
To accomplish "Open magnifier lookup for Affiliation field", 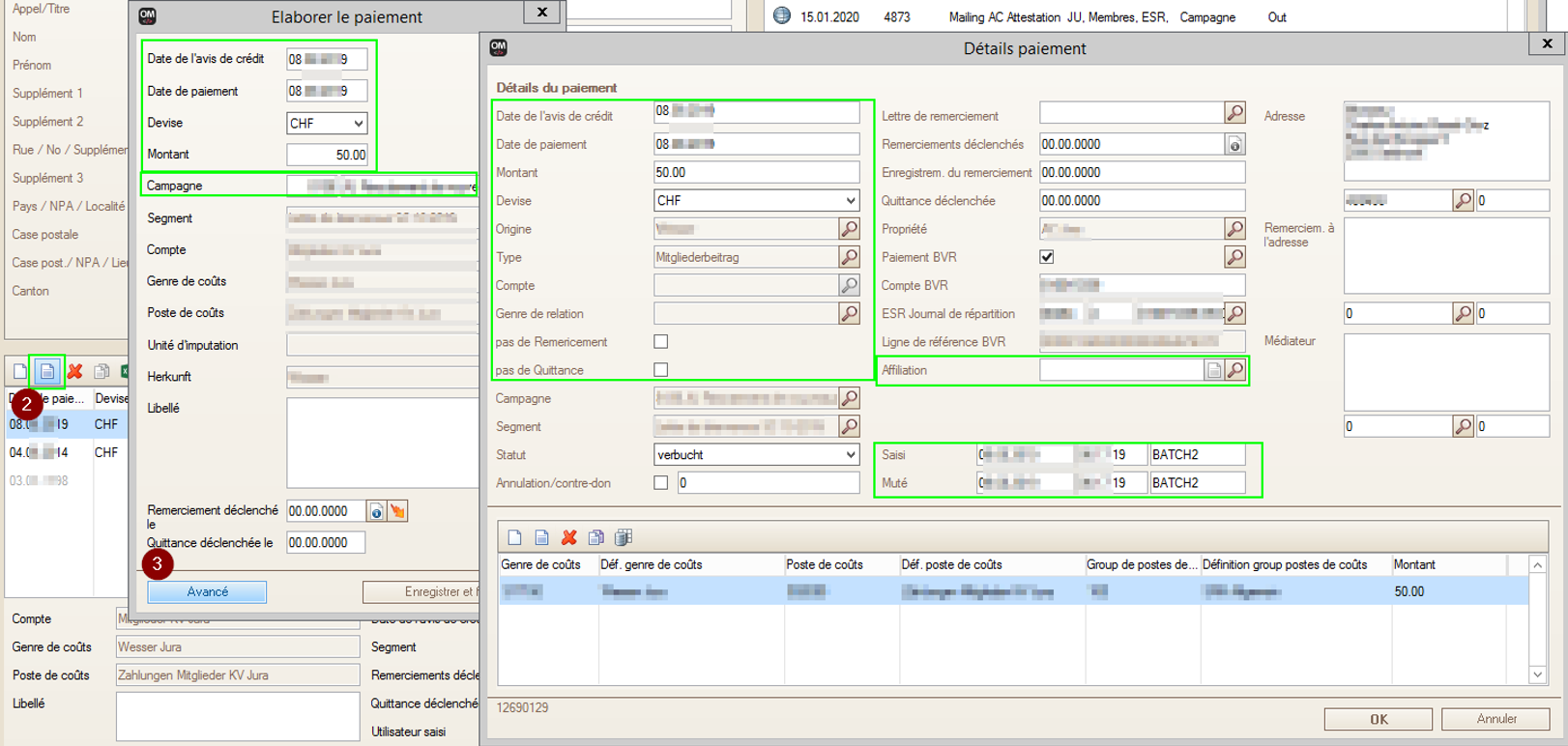I will [x=1234, y=370].
